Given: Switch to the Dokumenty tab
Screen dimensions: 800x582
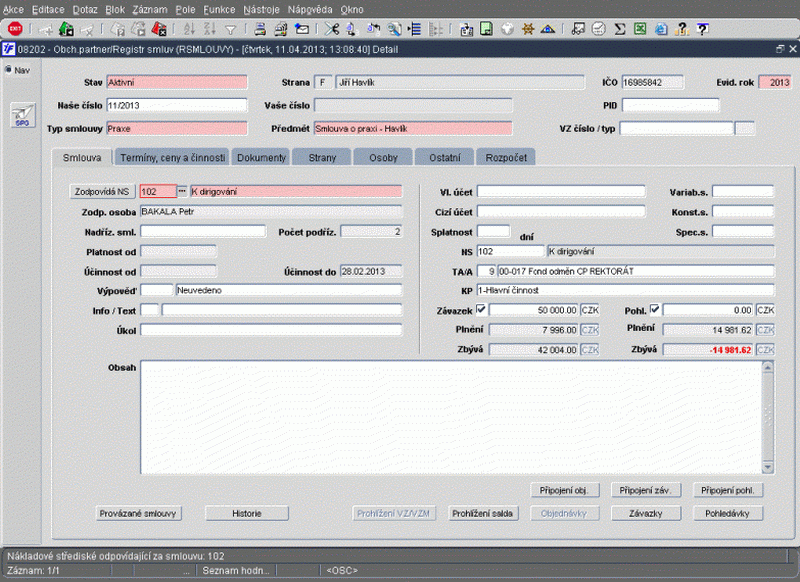Looking at the screenshot, I should 263,157.
